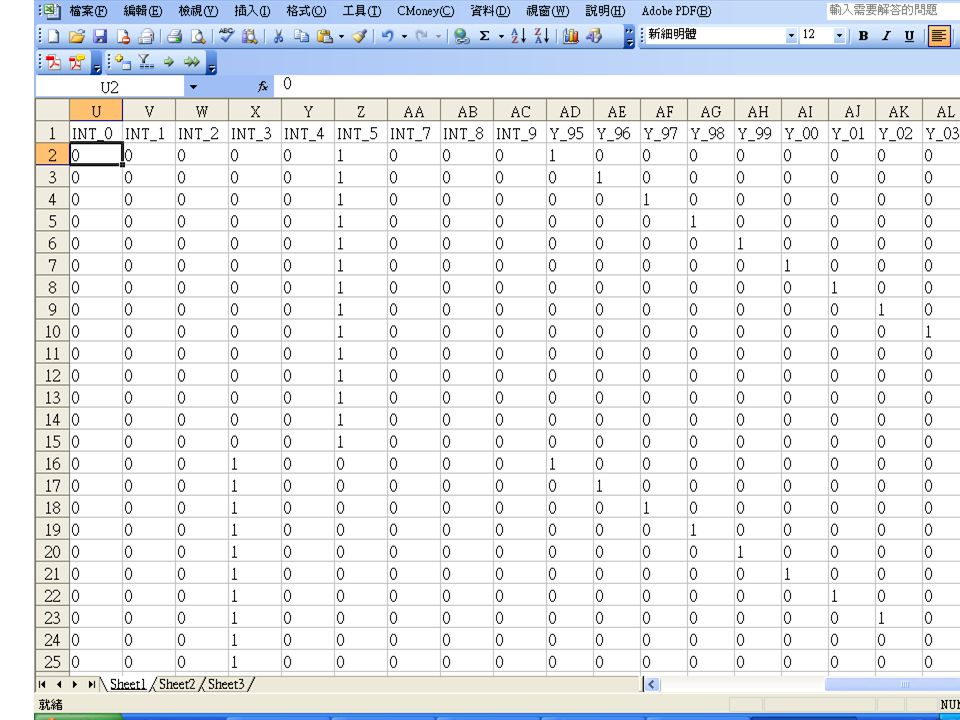Undo the last action with the Undo arrow
This screenshot has height=720, width=960.
pos(388,37)
